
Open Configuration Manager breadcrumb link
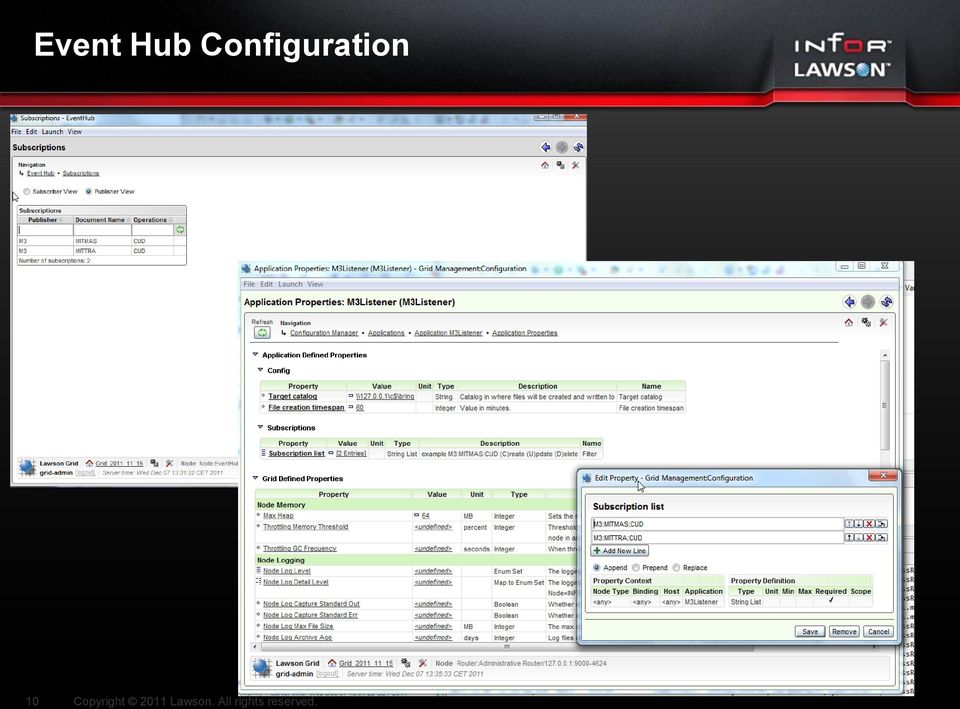click(x=324, y=333)
